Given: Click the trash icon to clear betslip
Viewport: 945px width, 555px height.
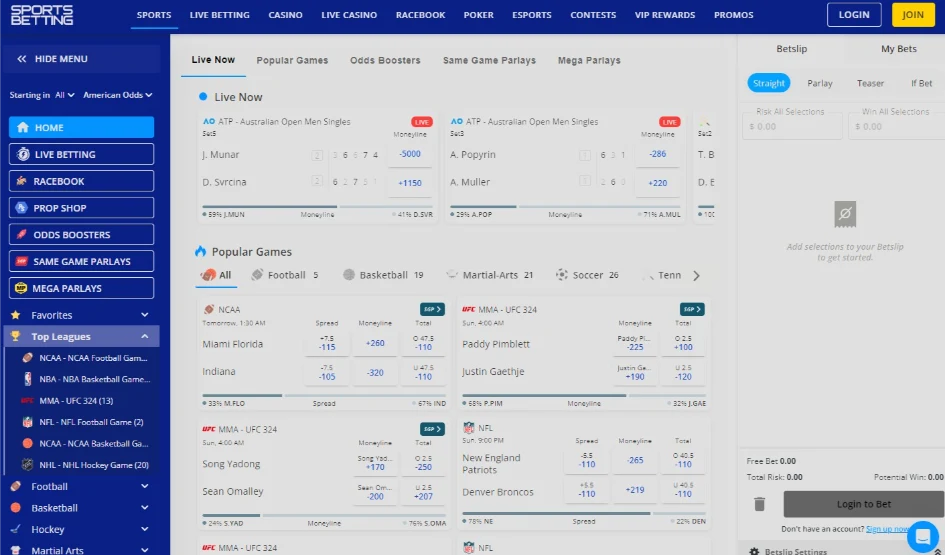Looking at the screenshot, I should click(x=759, y=504).
